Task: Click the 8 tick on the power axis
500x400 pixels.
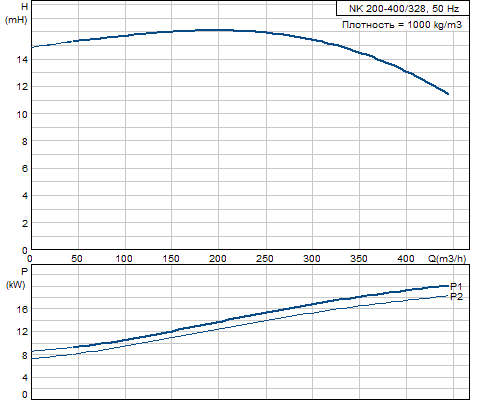Action: pos(25,355)
